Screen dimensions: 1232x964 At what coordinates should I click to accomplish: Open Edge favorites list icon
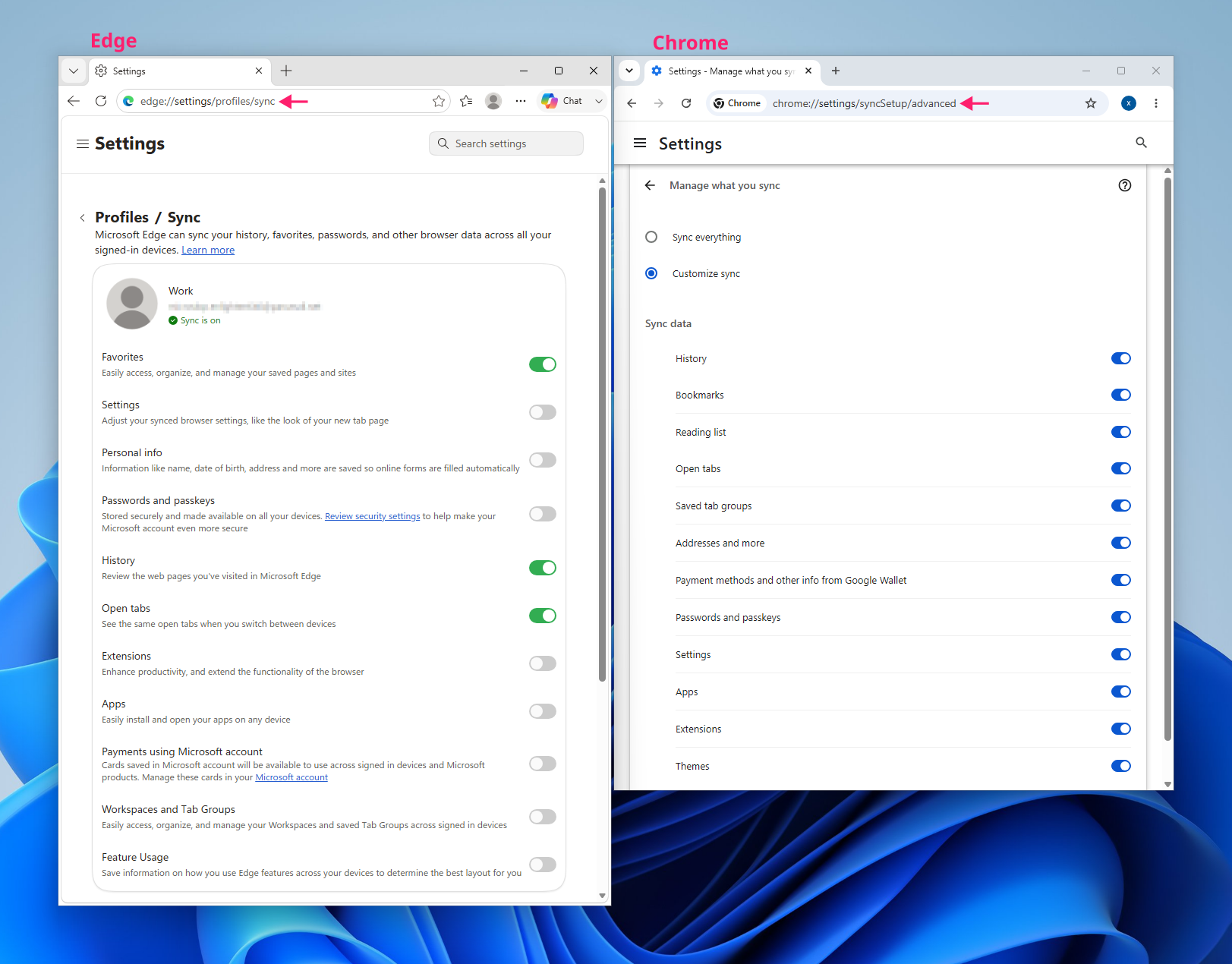coord(466,101)
